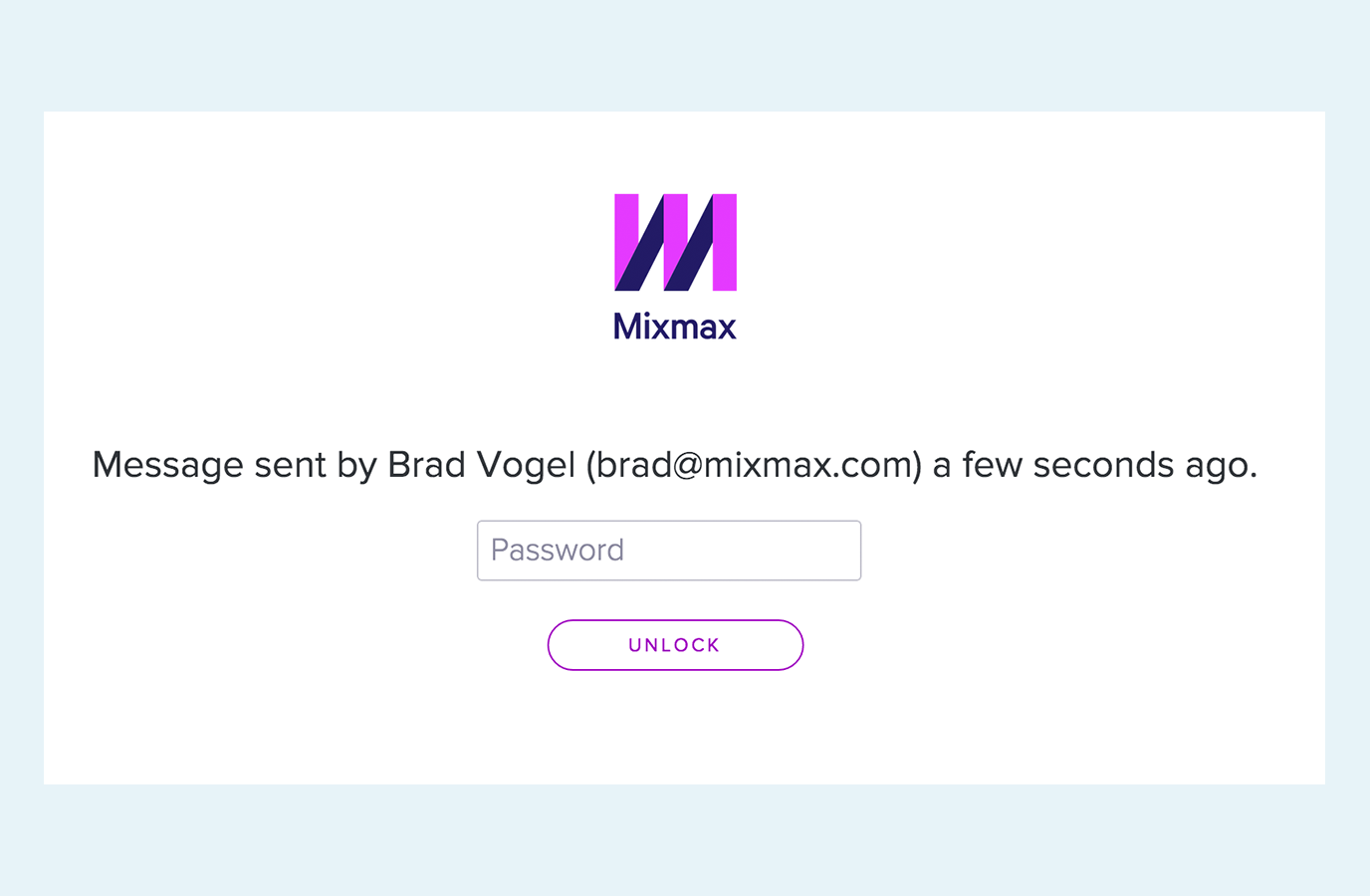Click the leftmost pink bar of the Mixmax logo
1370x896 pixels.
tap(625, 229)
